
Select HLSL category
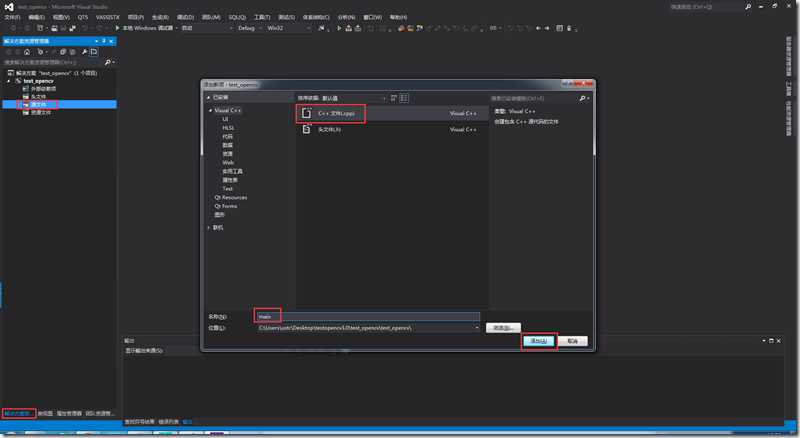point(228,128)
